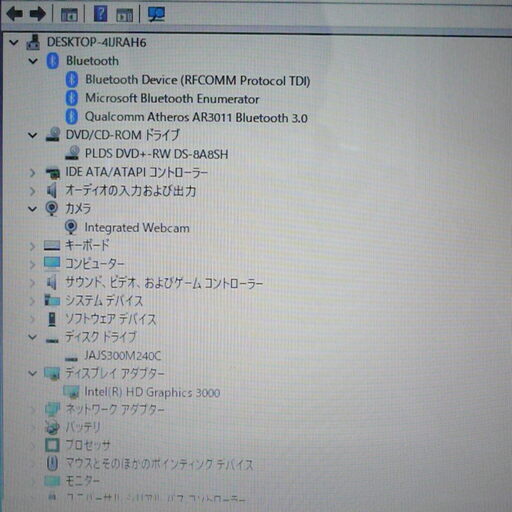Click the action pane toolbar icon
This screenshot has height=512, width=512.
[124, 15]
